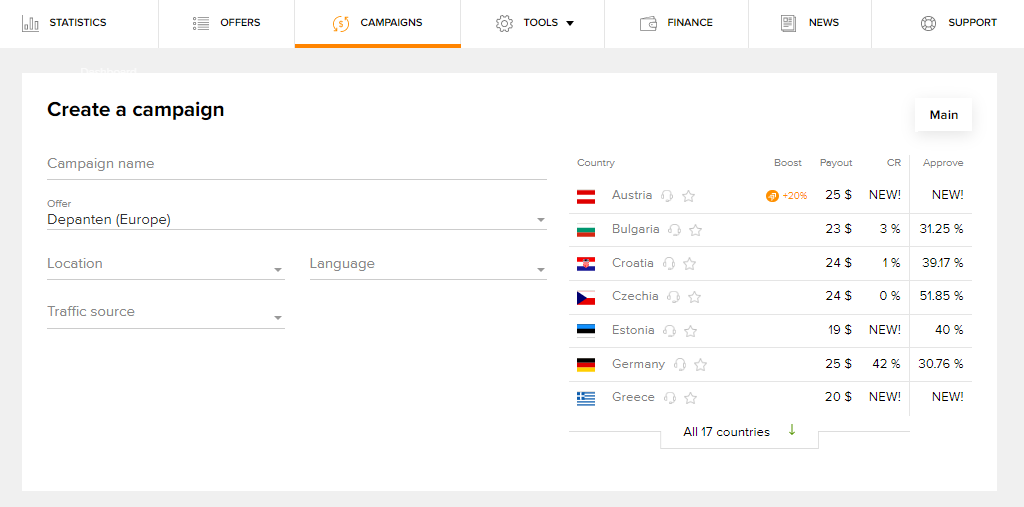Click the headset icon next to Austria

point(667,195)
